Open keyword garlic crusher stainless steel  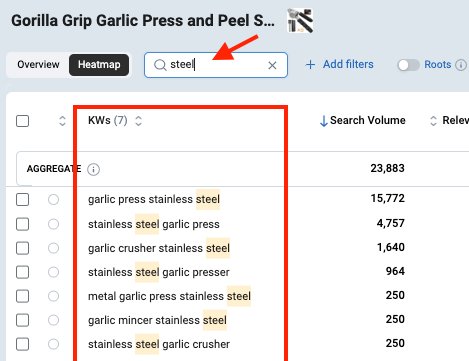coord(159,248)
